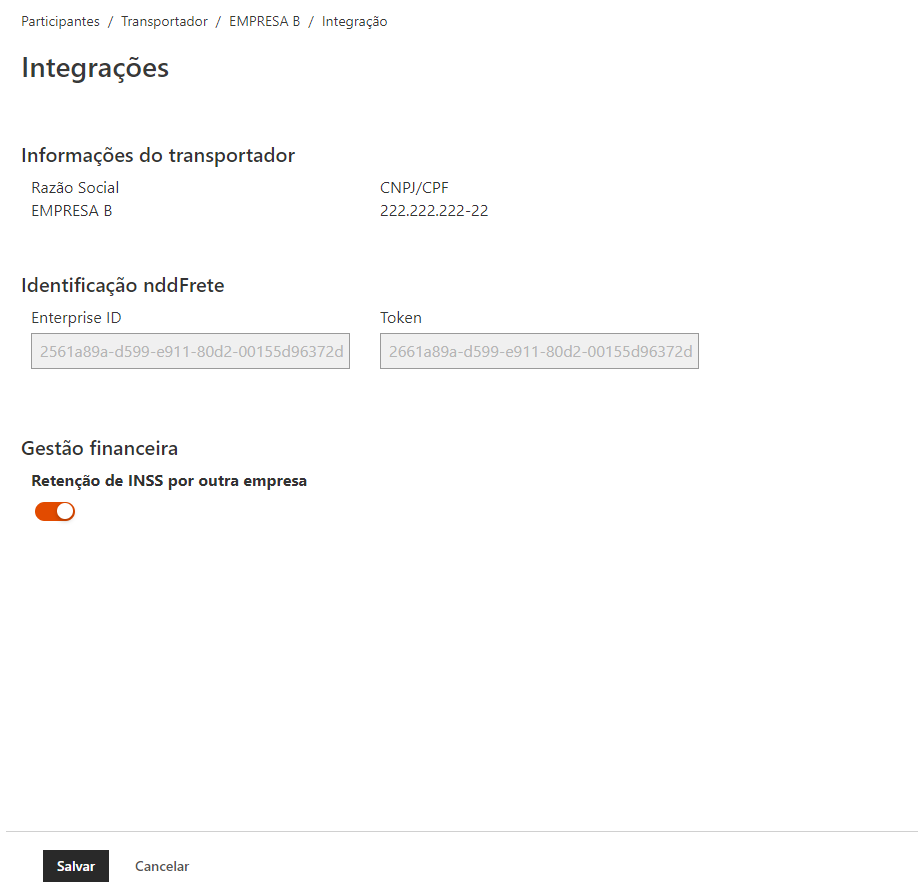Click the Integrações page title
Image resolution: width=918 pixels, height=895 pixels.
[95, 68]
